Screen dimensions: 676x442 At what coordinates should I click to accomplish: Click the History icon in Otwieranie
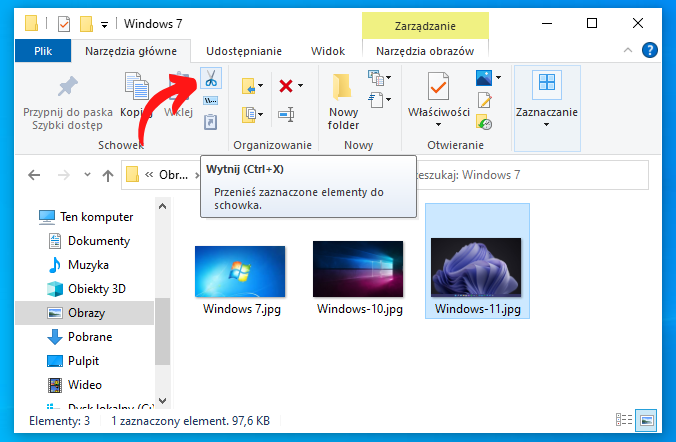point(484,122)
